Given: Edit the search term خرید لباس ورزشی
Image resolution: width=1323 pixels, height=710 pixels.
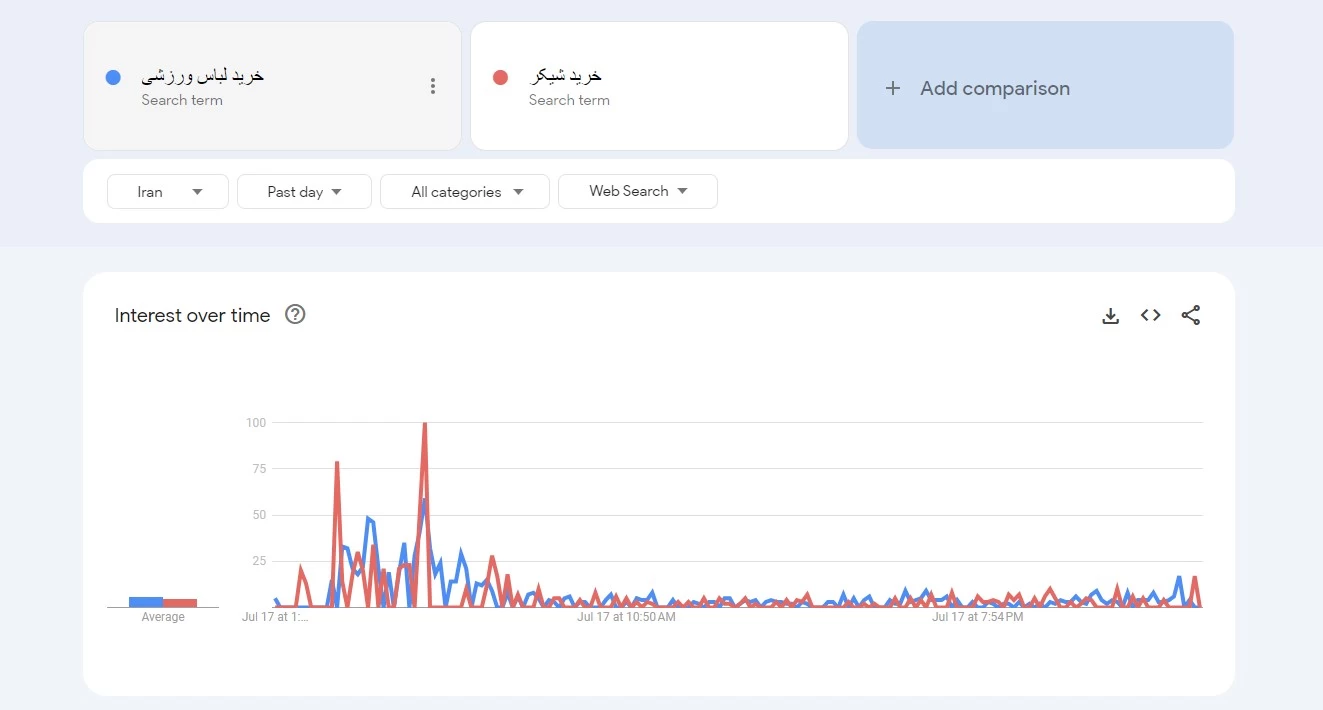Looking at the screenshot, I should (203, 76).
